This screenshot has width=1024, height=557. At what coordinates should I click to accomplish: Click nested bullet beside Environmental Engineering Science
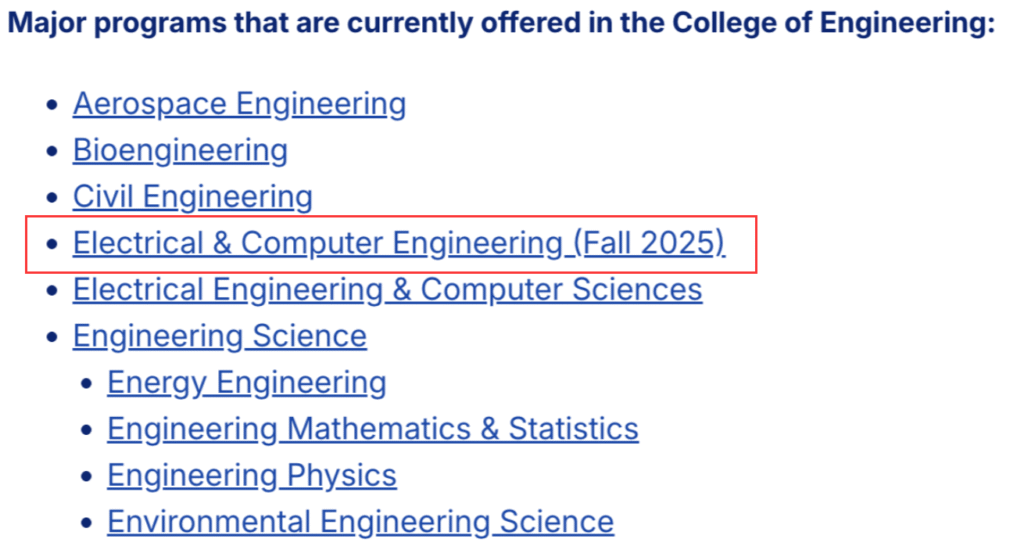[88, 522]
